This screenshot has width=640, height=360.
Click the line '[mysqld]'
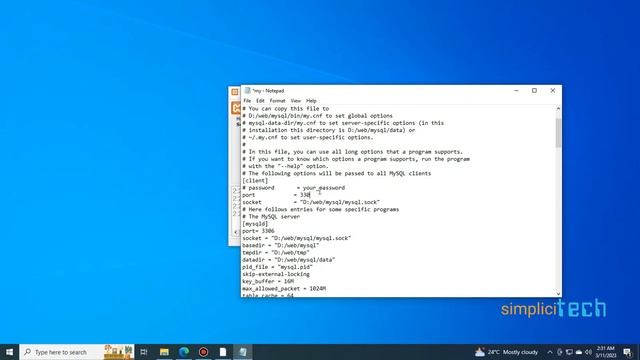coord(255,224)
